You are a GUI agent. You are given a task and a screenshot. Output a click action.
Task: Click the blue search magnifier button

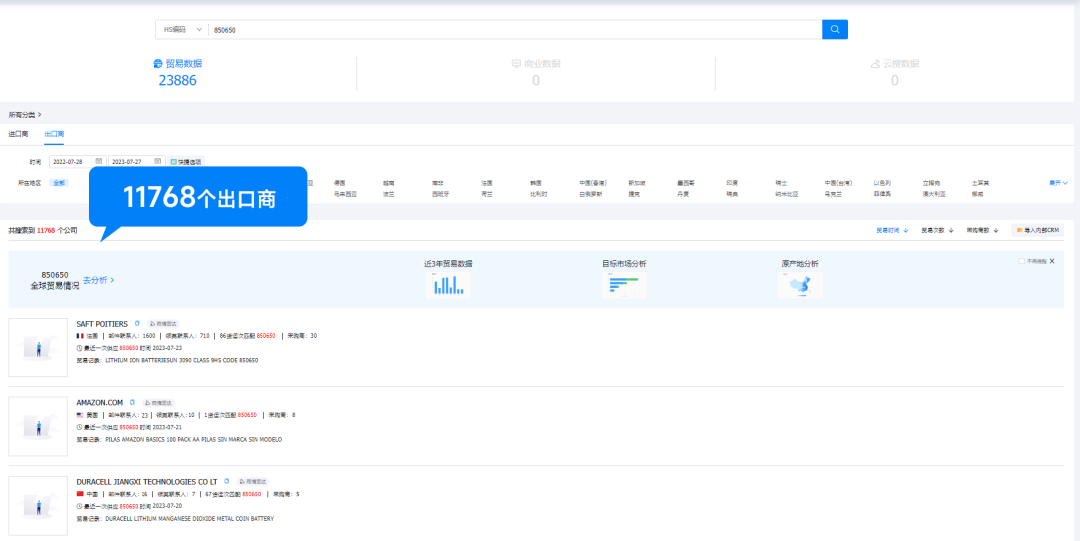click(x=834, y=30)
